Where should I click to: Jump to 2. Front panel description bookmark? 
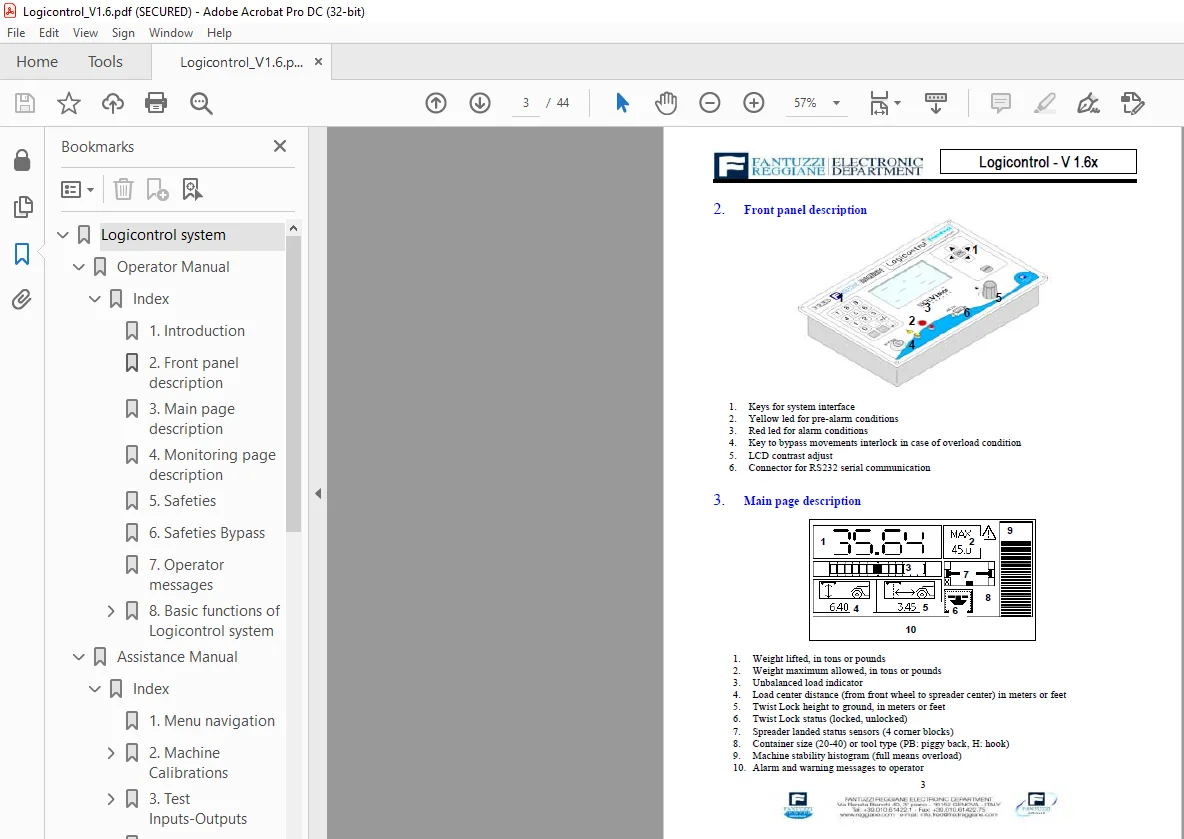point(193,372)
